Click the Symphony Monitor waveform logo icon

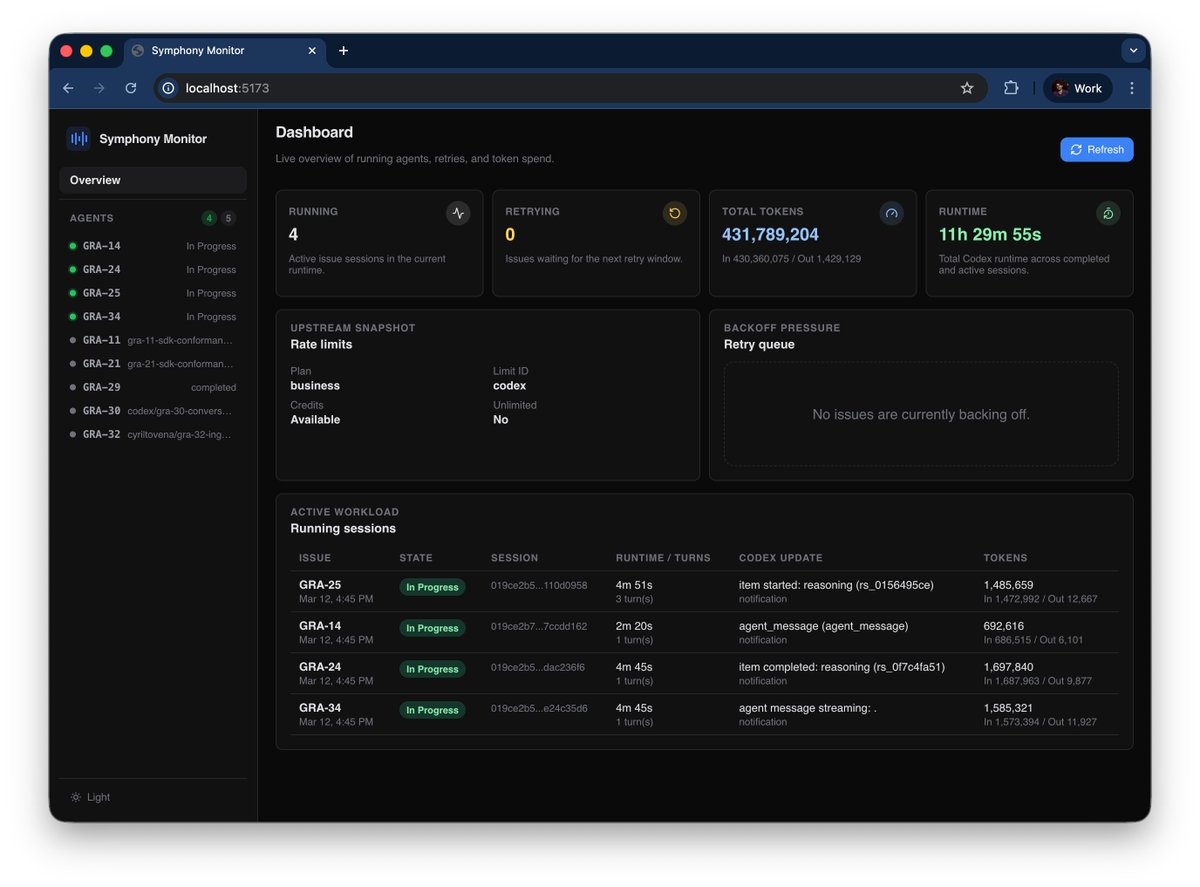tap(79, 139)
